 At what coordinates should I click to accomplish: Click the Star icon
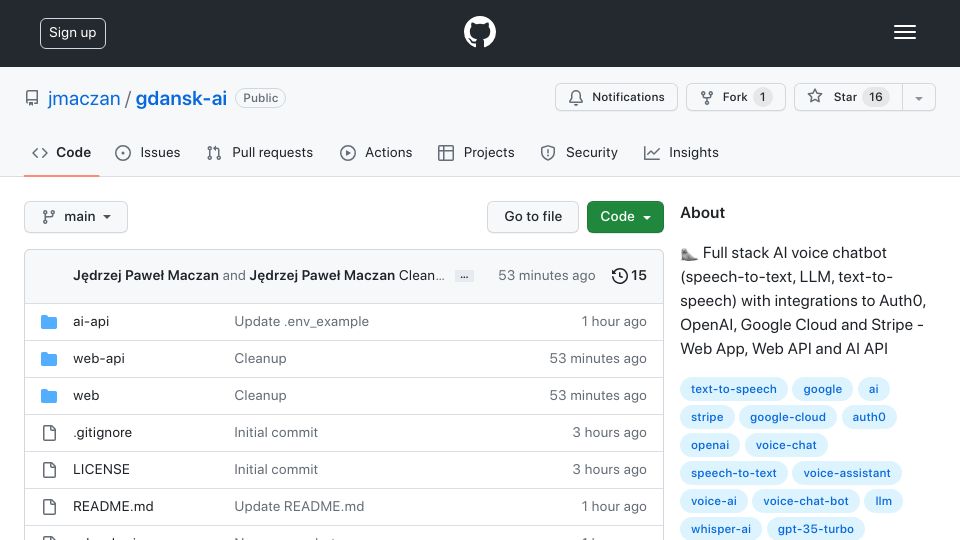pyautogui.click(x=814, y=96)
